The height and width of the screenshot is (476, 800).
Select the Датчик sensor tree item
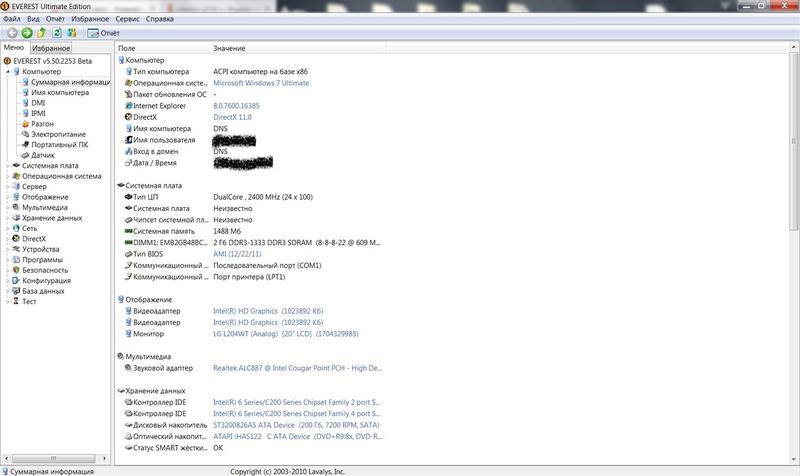point(43,155)
